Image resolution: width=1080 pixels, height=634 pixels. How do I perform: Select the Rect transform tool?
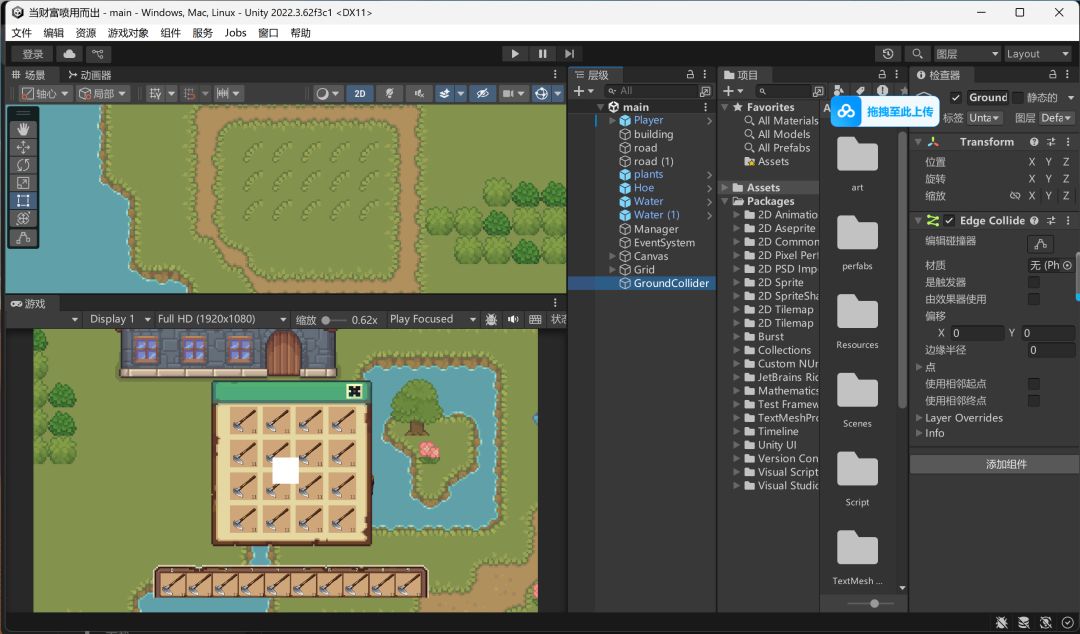coord(23,201)
